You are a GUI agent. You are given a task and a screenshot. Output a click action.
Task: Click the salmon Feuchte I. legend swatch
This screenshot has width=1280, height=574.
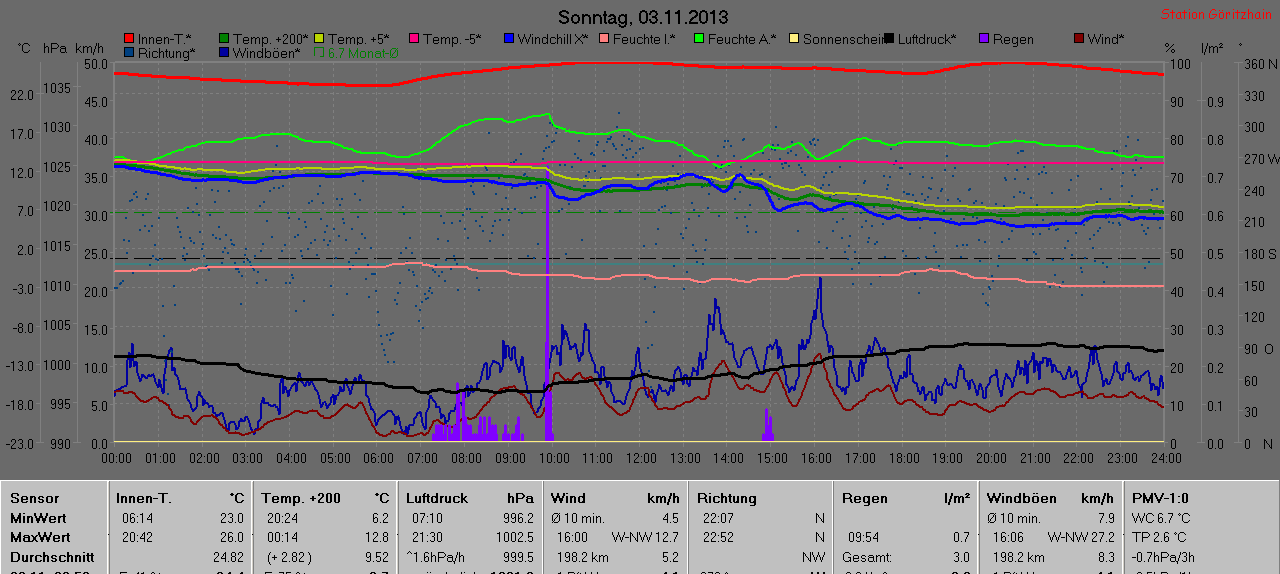tap(603, 38)
